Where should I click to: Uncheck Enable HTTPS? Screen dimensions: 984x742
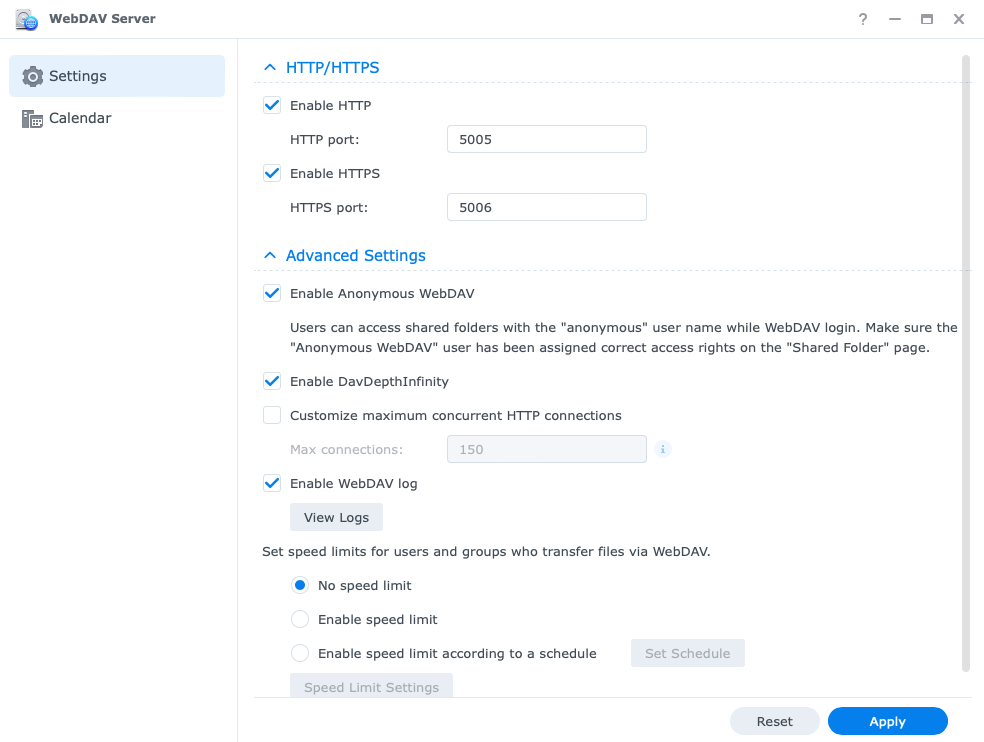(271, 173)
